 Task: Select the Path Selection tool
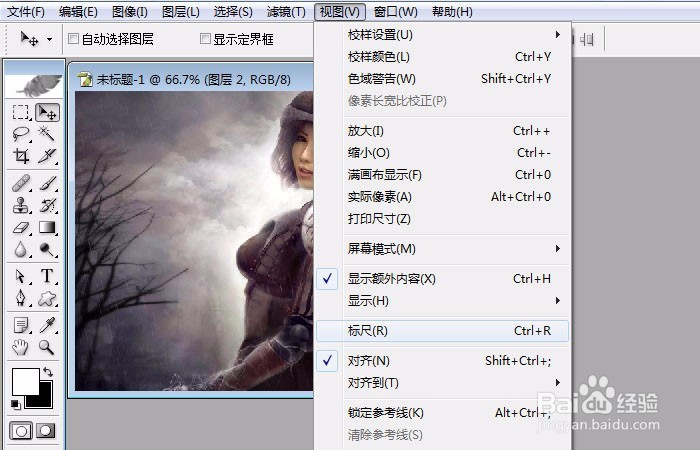click(x=21, y=276)
